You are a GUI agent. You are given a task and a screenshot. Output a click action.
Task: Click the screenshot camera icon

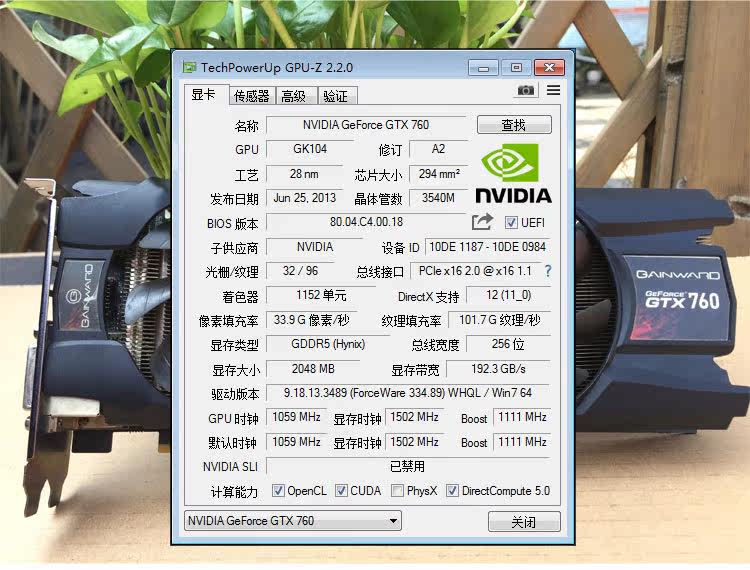click(x=526, y=90)
